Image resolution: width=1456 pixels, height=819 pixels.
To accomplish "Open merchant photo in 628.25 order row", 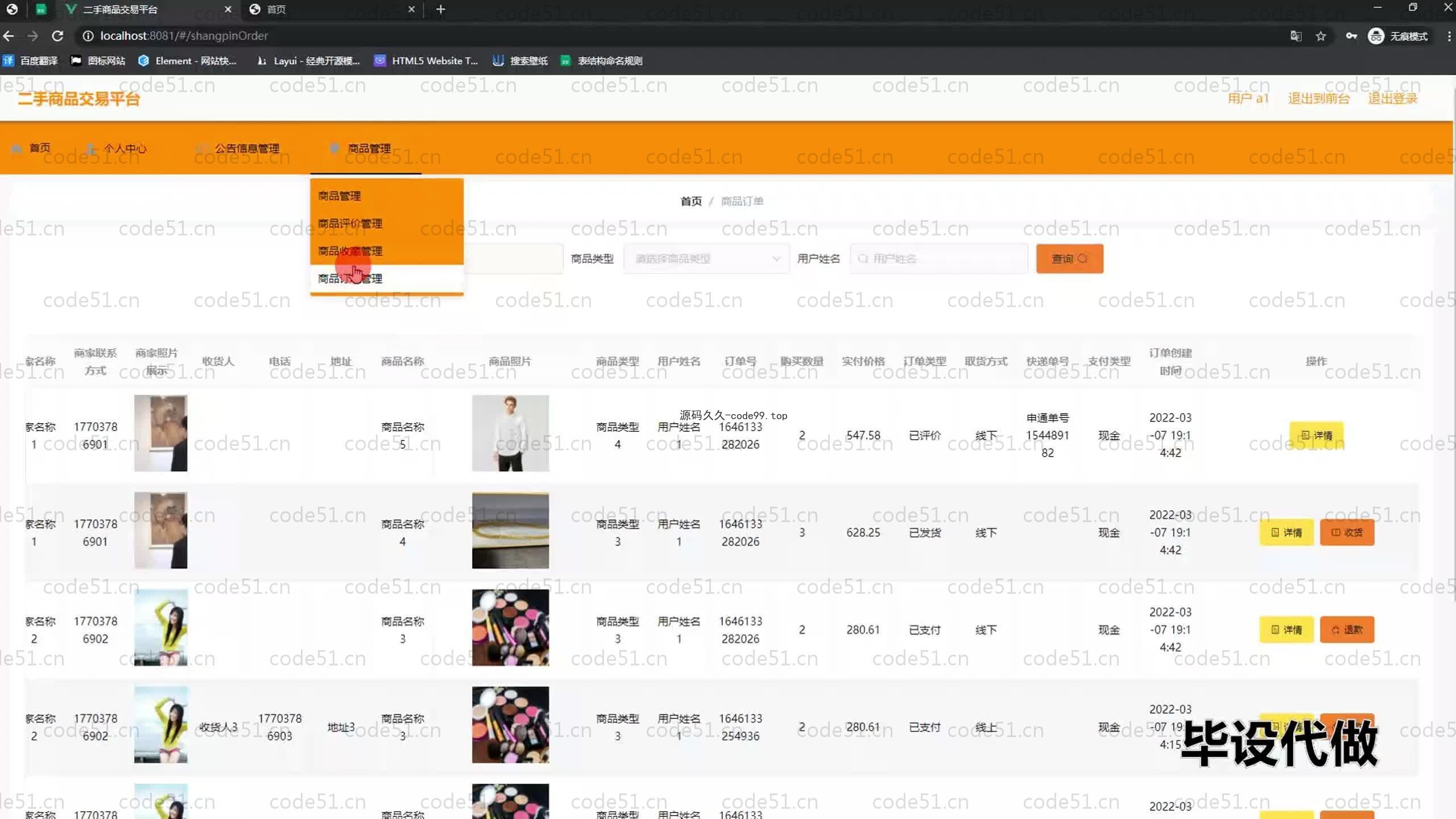I will pyautogui.click(x=160, y=531).
